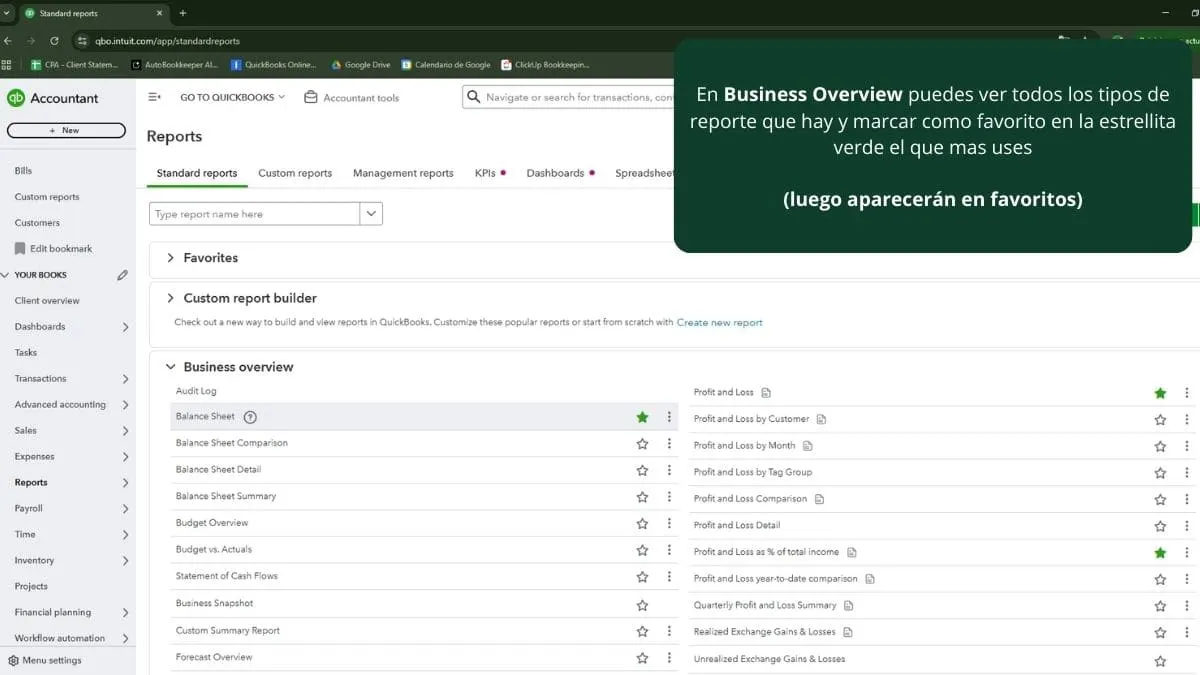This screenshot has width=1200, height=675.
Task: Open Profit and Loss more options
Action: (1187, 393)
